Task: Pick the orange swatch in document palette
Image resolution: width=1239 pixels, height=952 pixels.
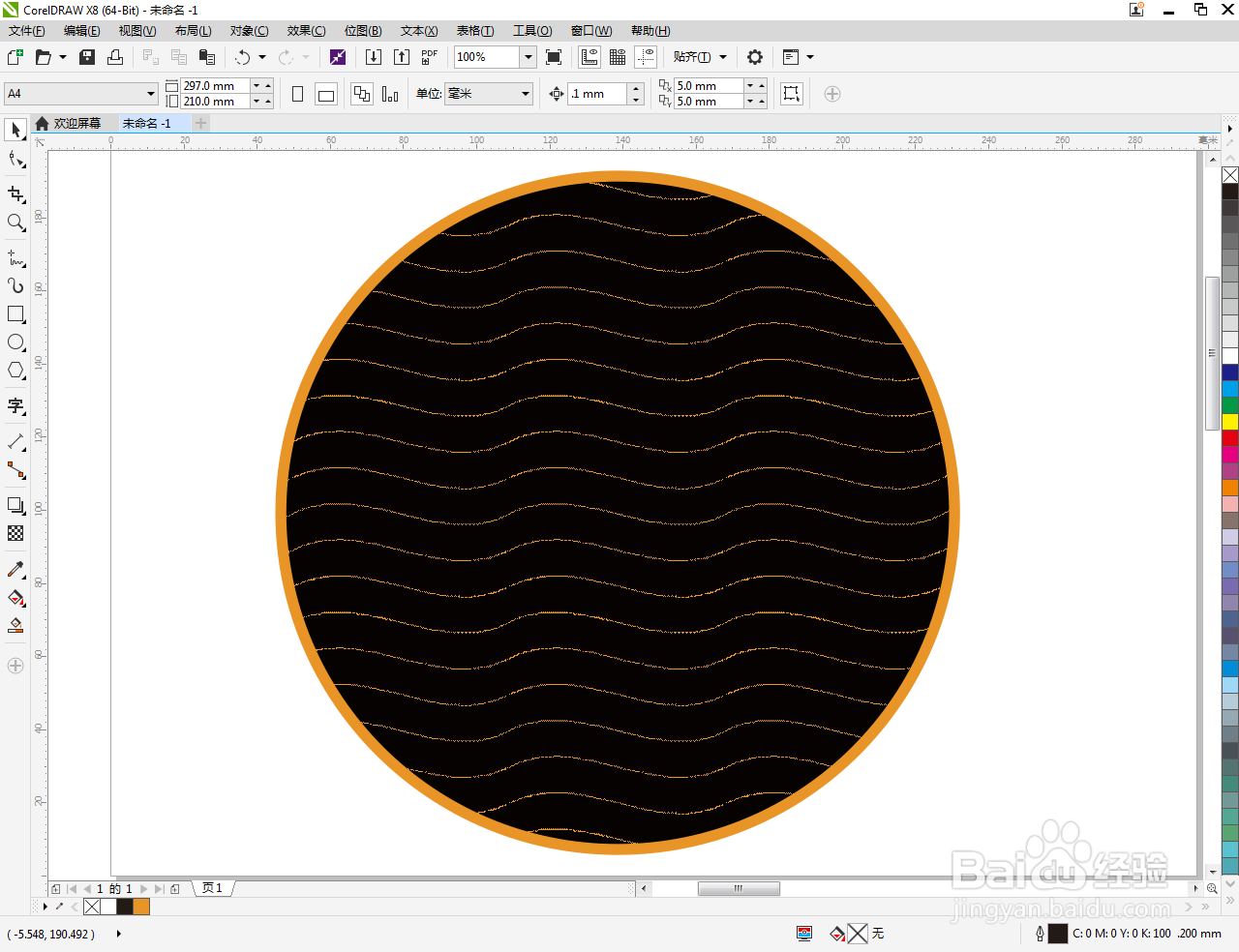Action: [141, 907]
